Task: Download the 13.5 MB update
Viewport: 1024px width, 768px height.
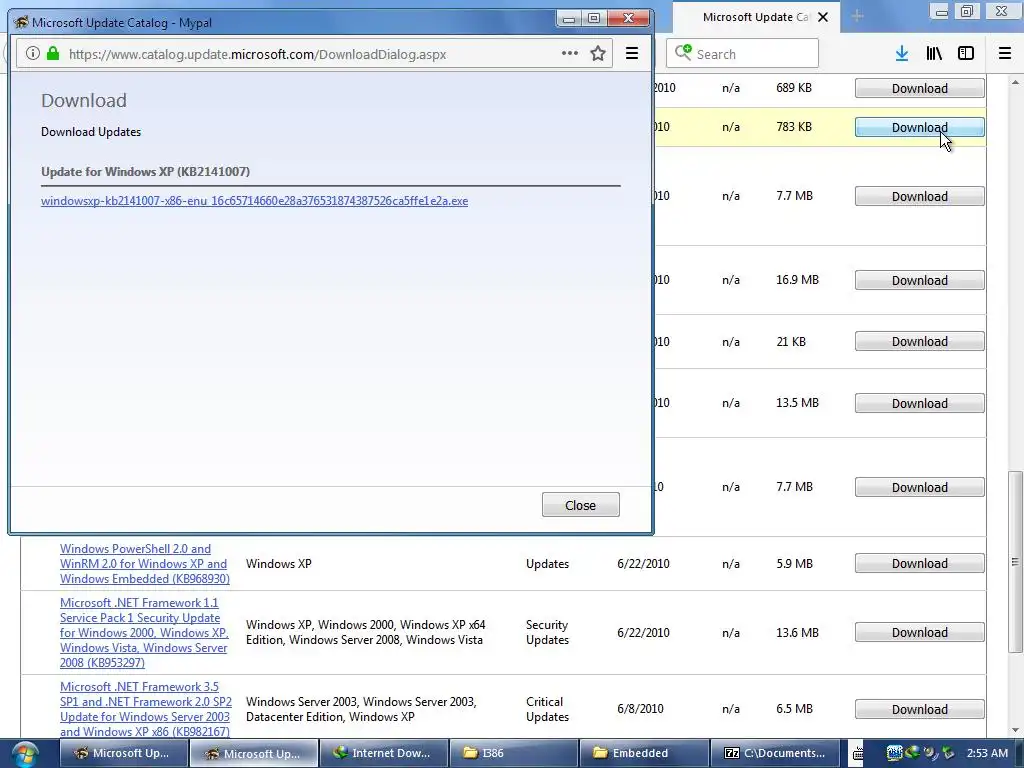Action: 920,403
